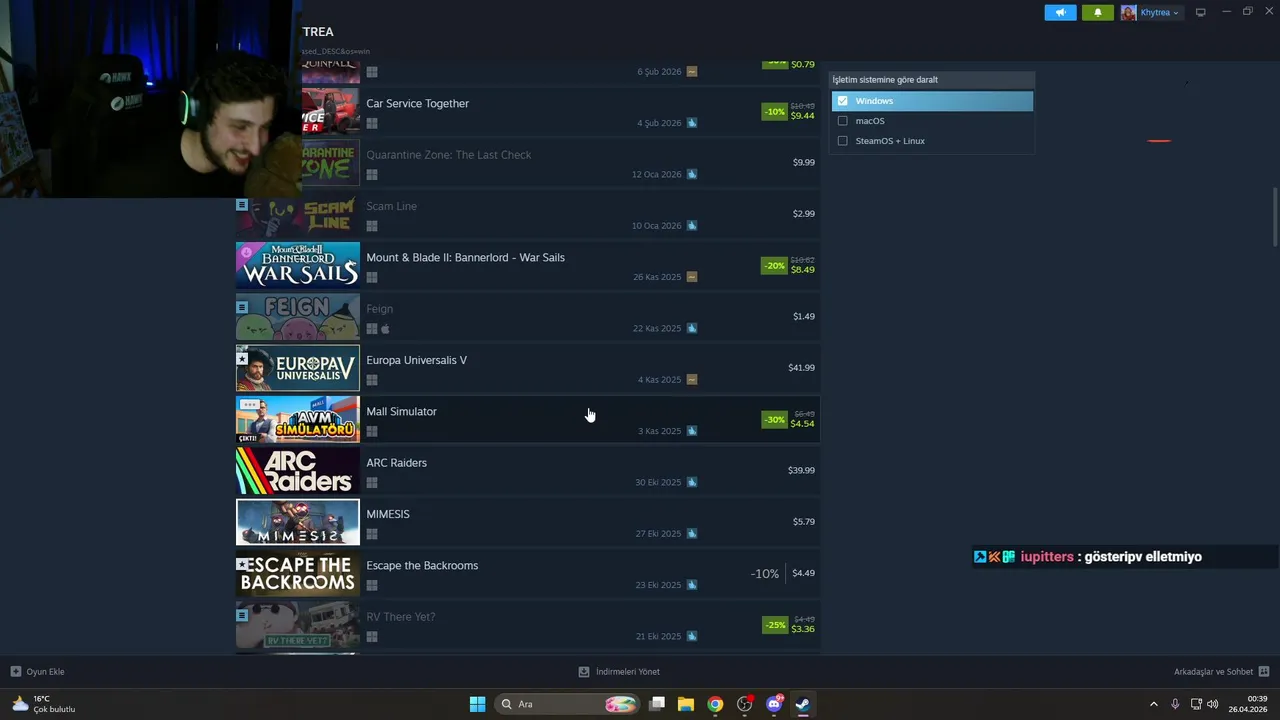
Task: Uncheck the Windows operating system filter
Action: click(x=843, y=101)
